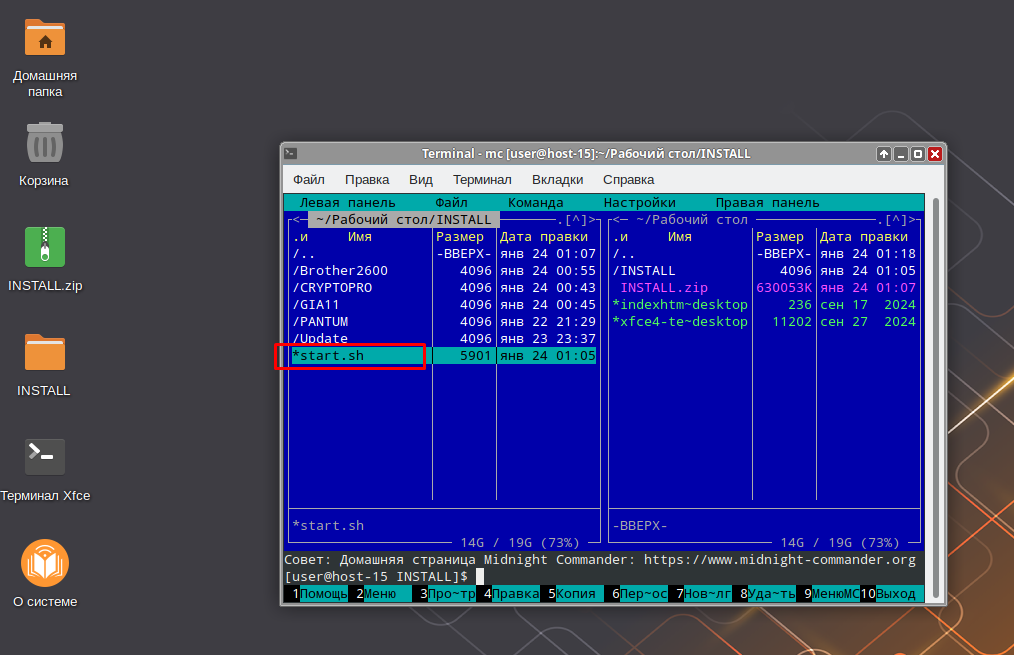This screenshot has width=1014, height=655.
Task: Select the /CRYPTOPRO directory in left panel
Action: pos(332,288)
